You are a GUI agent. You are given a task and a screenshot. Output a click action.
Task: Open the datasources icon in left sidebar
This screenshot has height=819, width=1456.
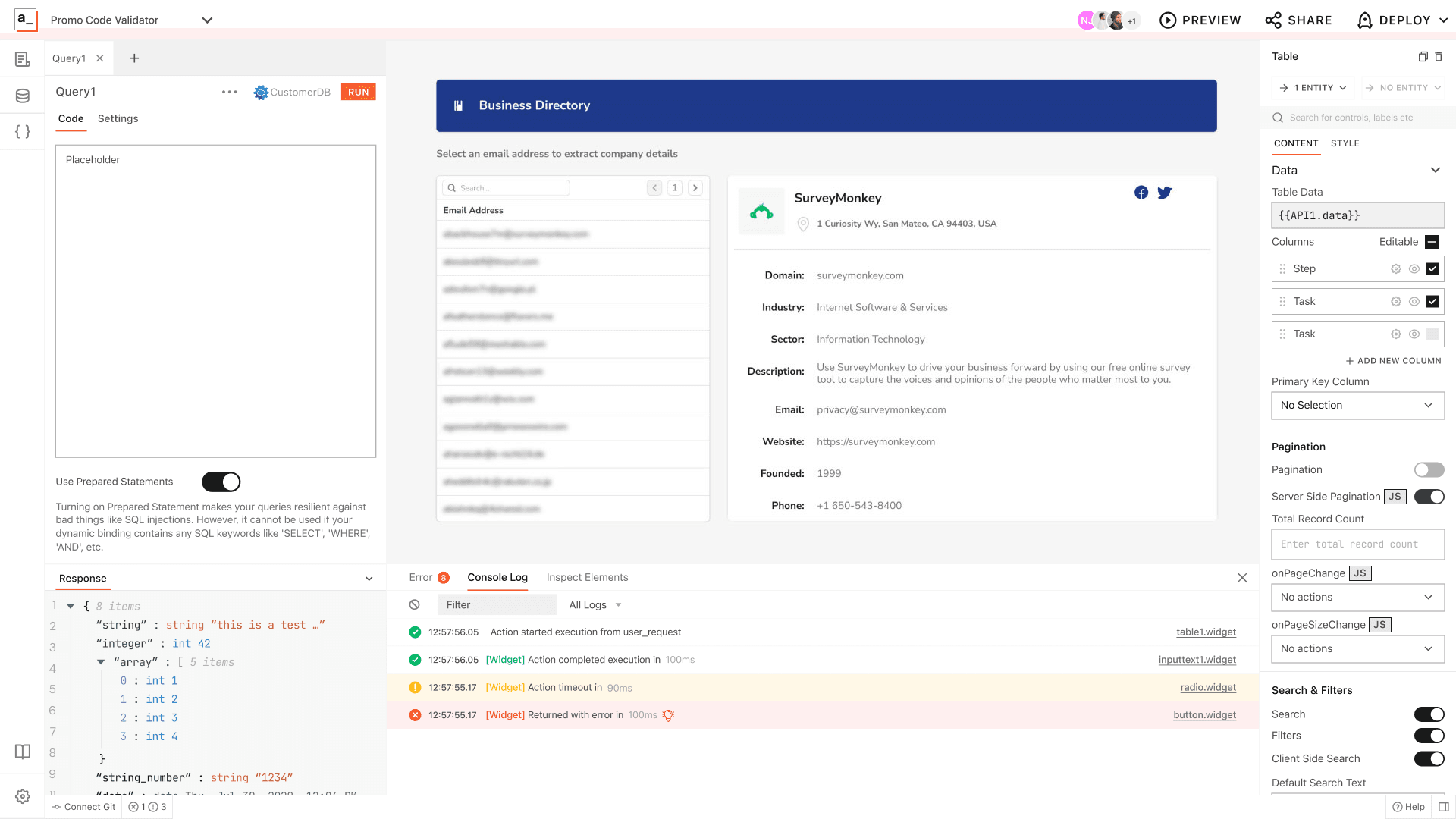23,96
